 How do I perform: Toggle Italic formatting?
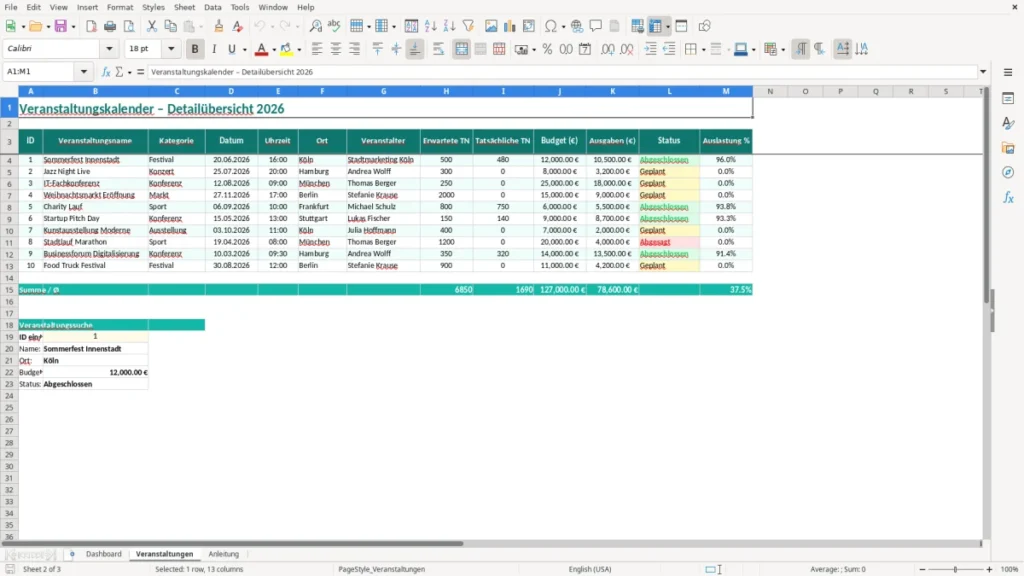(214, 49)
